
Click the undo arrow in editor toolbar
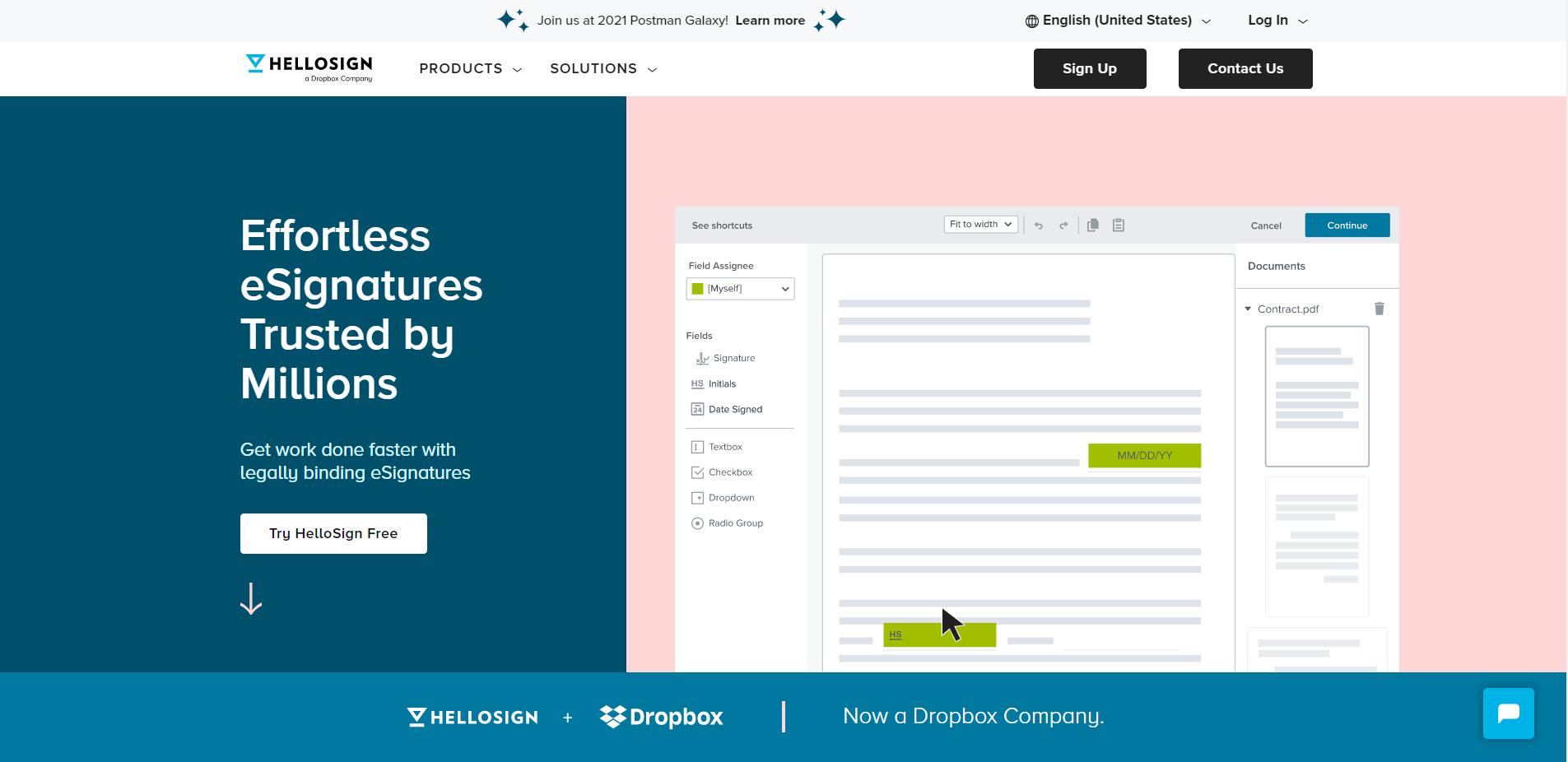point(1039,225)
